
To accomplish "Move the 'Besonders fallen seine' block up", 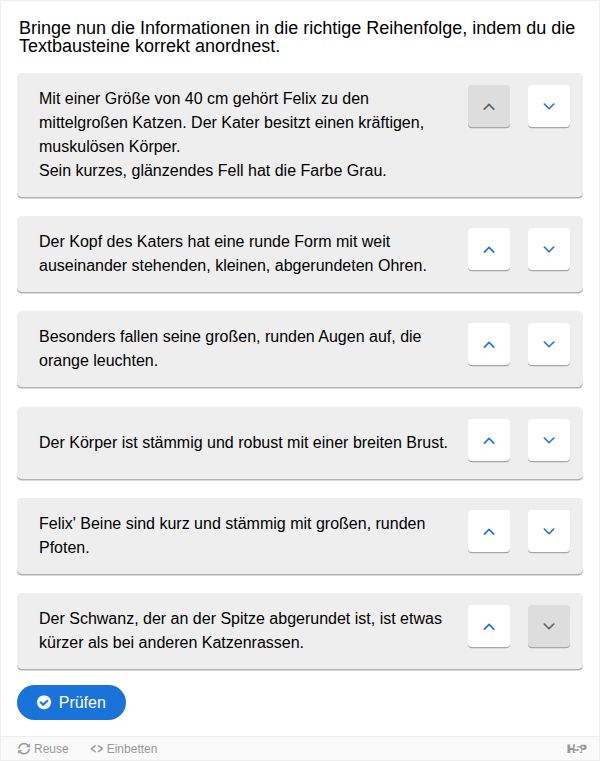I will (489, 344).
